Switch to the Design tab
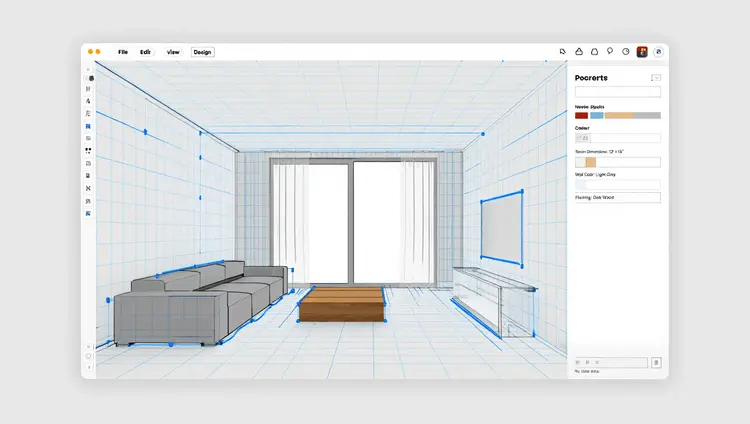Image resolution: width=750 pixels, height=424 pixels. pos(202,52)
